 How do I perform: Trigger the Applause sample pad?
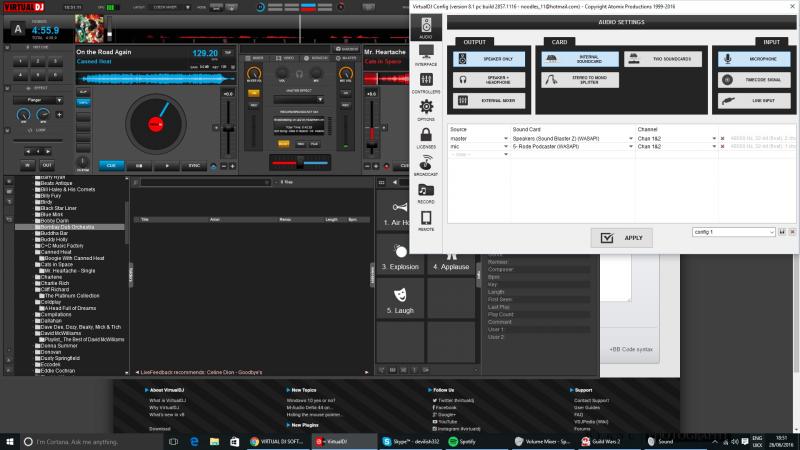pyautogui.click(x=451, y=261)
